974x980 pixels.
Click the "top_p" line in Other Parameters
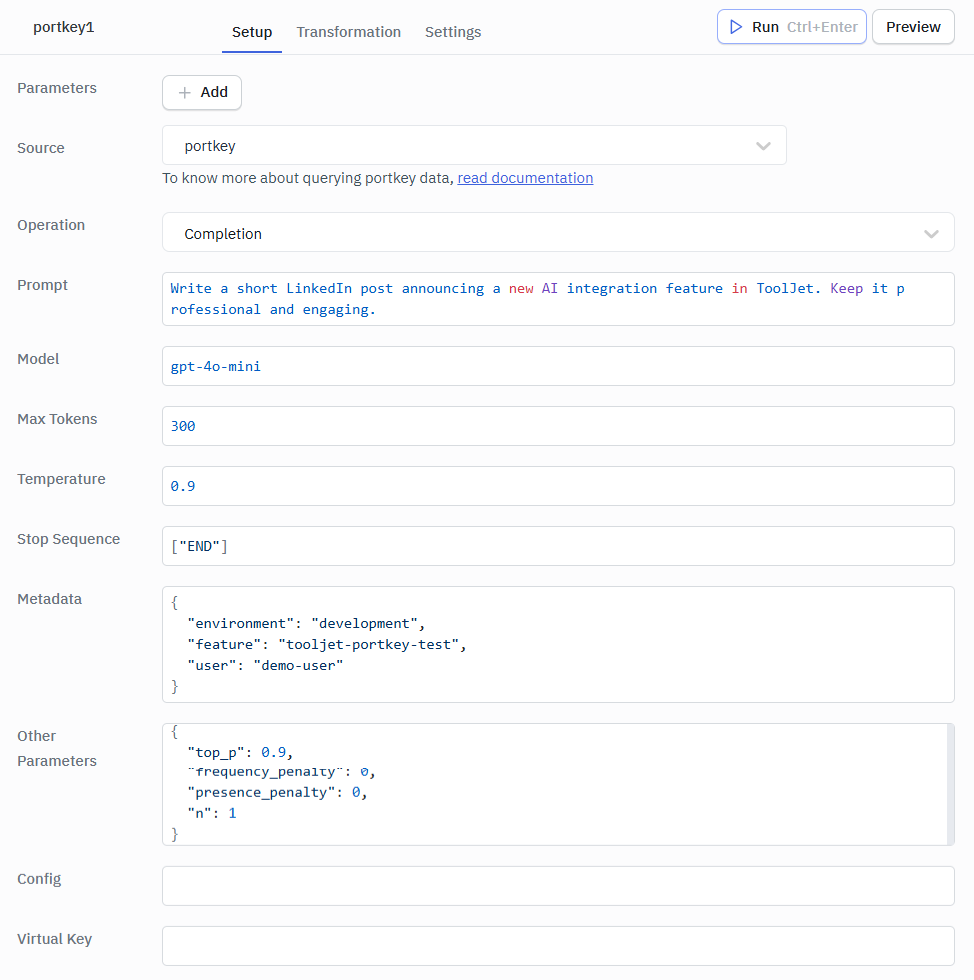[x=240, y=752]
